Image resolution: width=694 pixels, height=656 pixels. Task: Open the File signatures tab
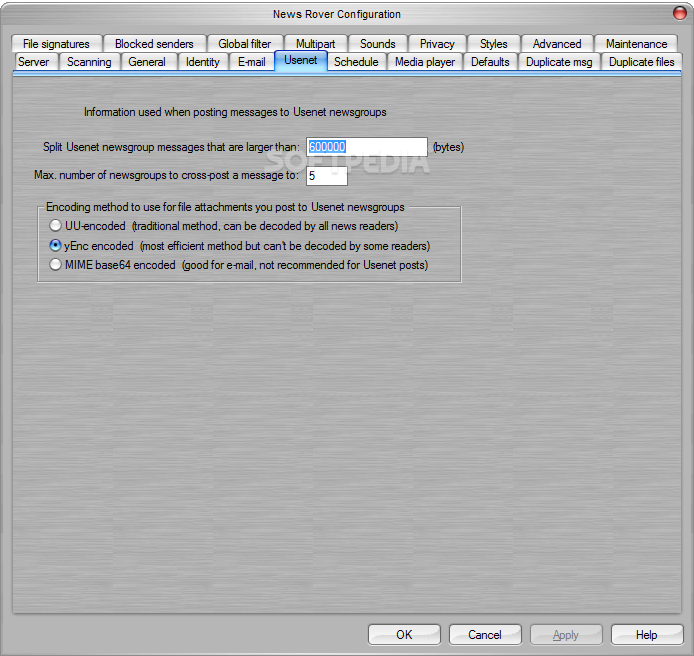point(56,44)
